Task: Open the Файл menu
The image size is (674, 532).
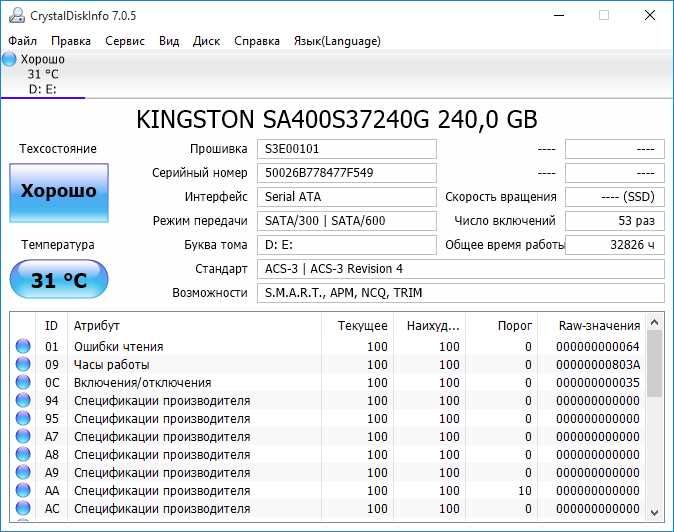Action: pyautogui.click(x=23, y=41)
